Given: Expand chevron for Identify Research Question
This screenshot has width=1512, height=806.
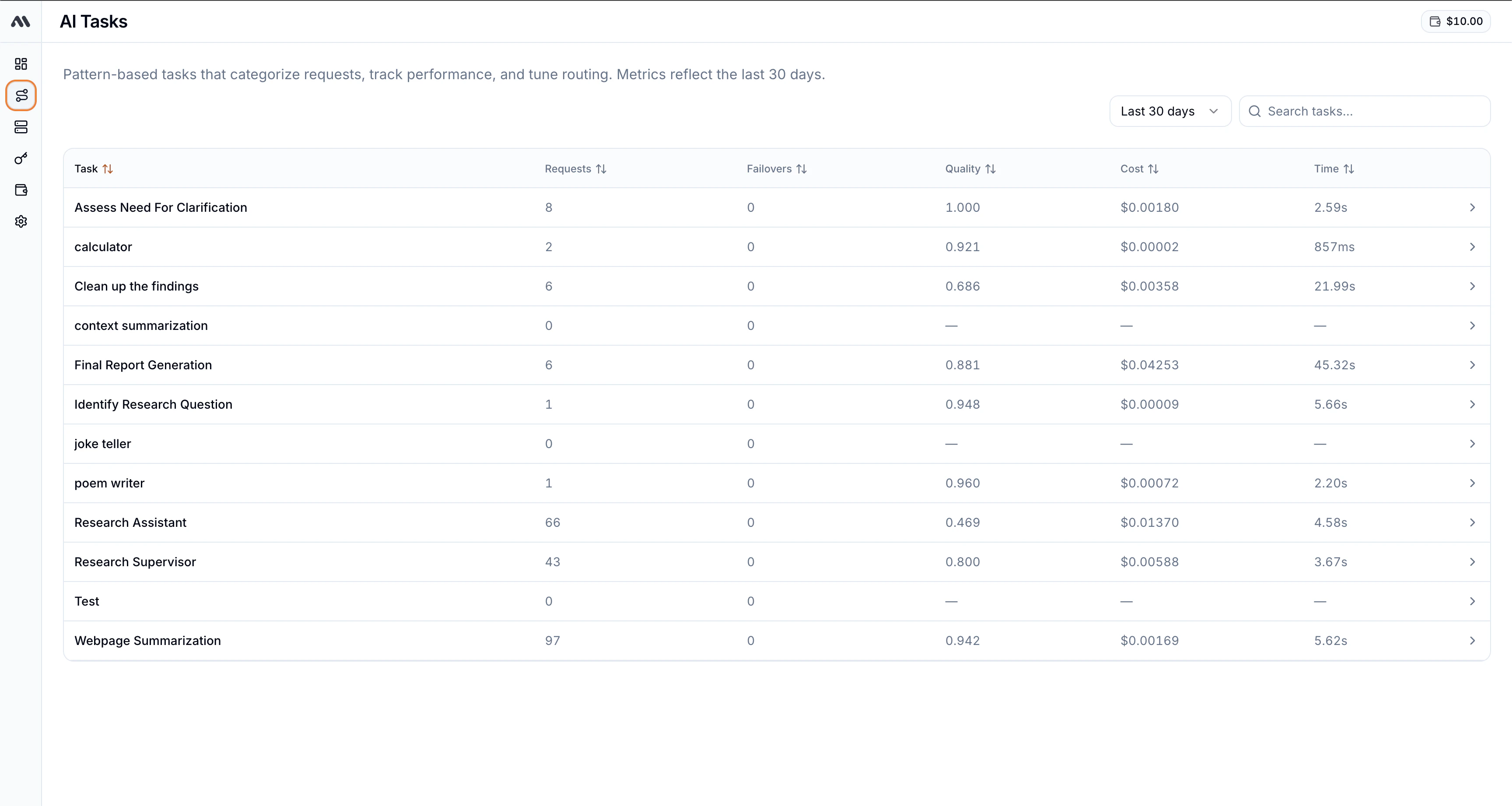Looking at the screenshot, I should pyautogui.click(x=1472, y=404).
